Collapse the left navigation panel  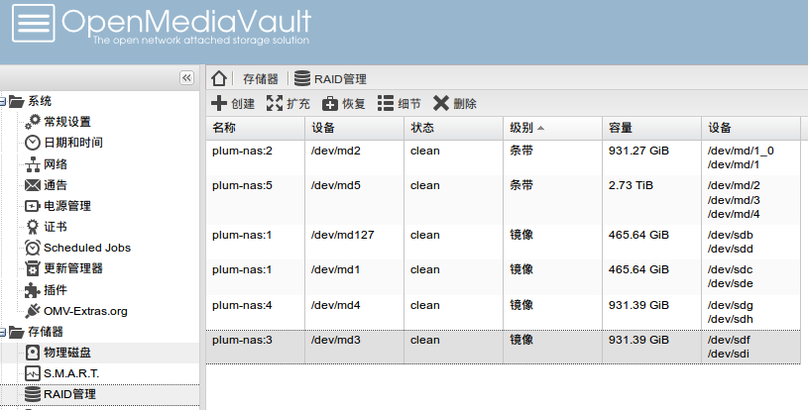point(186,78)
